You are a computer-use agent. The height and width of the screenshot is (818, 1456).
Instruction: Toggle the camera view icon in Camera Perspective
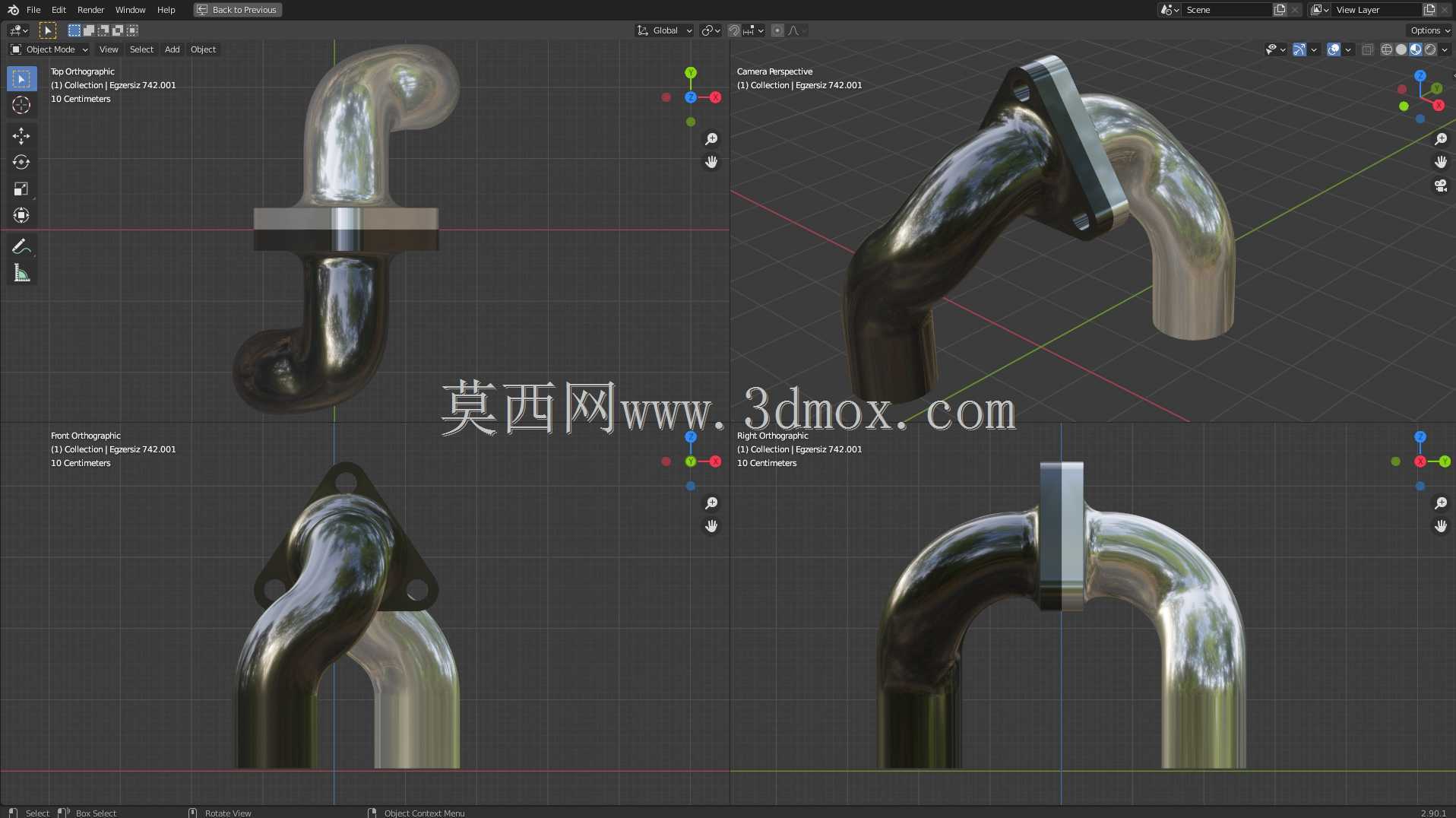1441,185
